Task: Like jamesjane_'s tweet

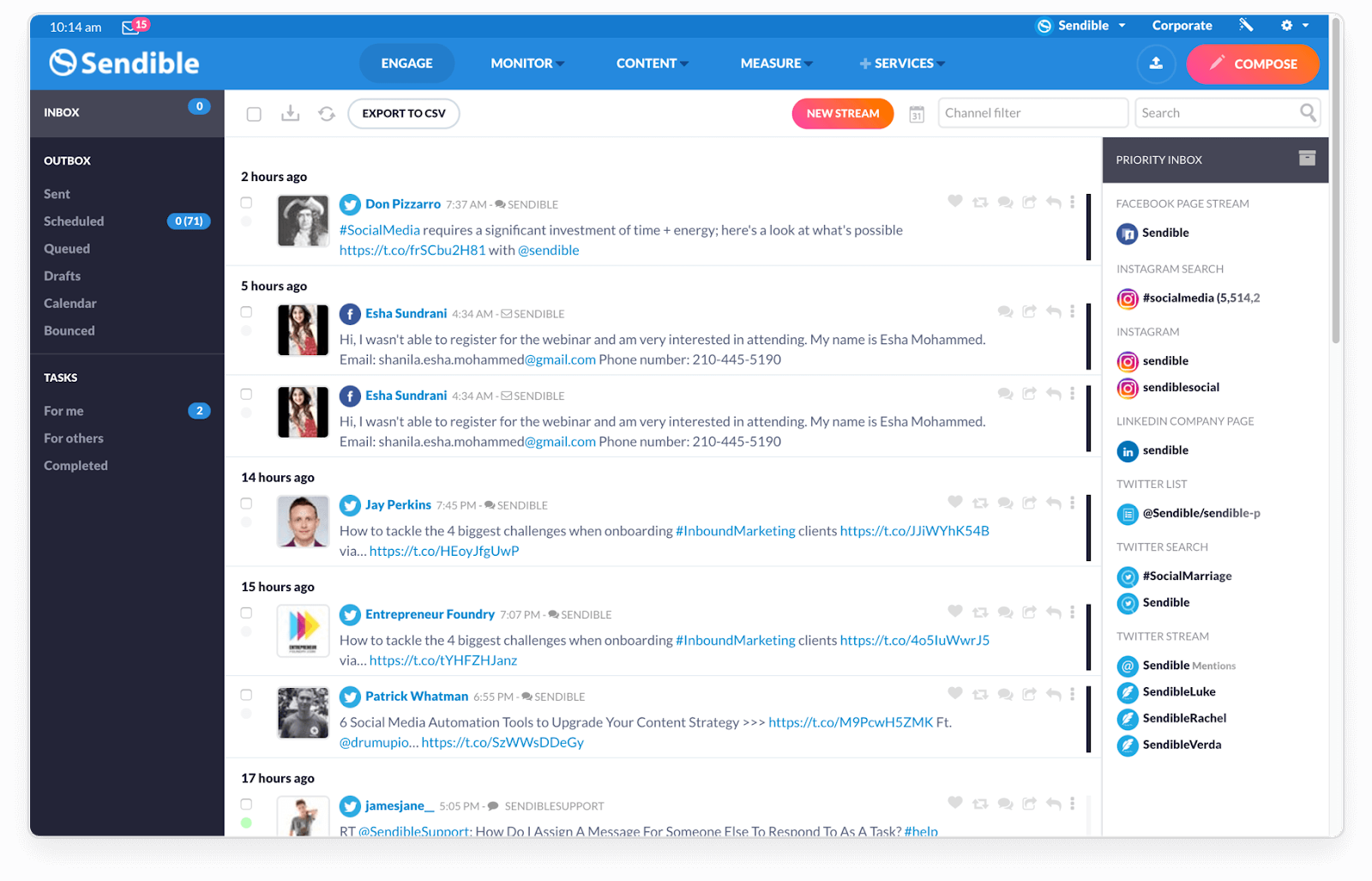Action: pos(955,803)
